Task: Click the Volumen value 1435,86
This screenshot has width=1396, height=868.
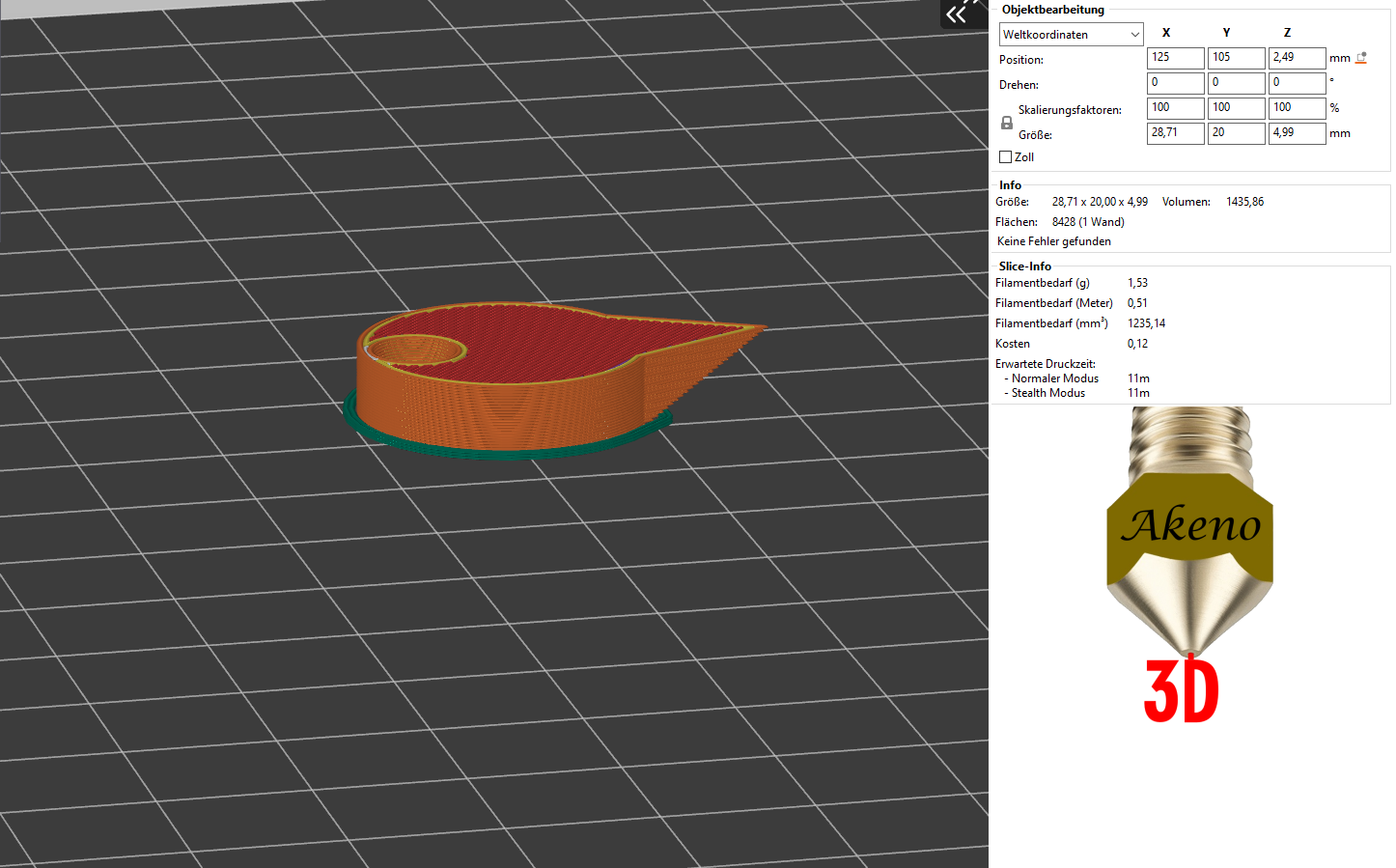Action: pyautogui.click(x=1244, y=202)
